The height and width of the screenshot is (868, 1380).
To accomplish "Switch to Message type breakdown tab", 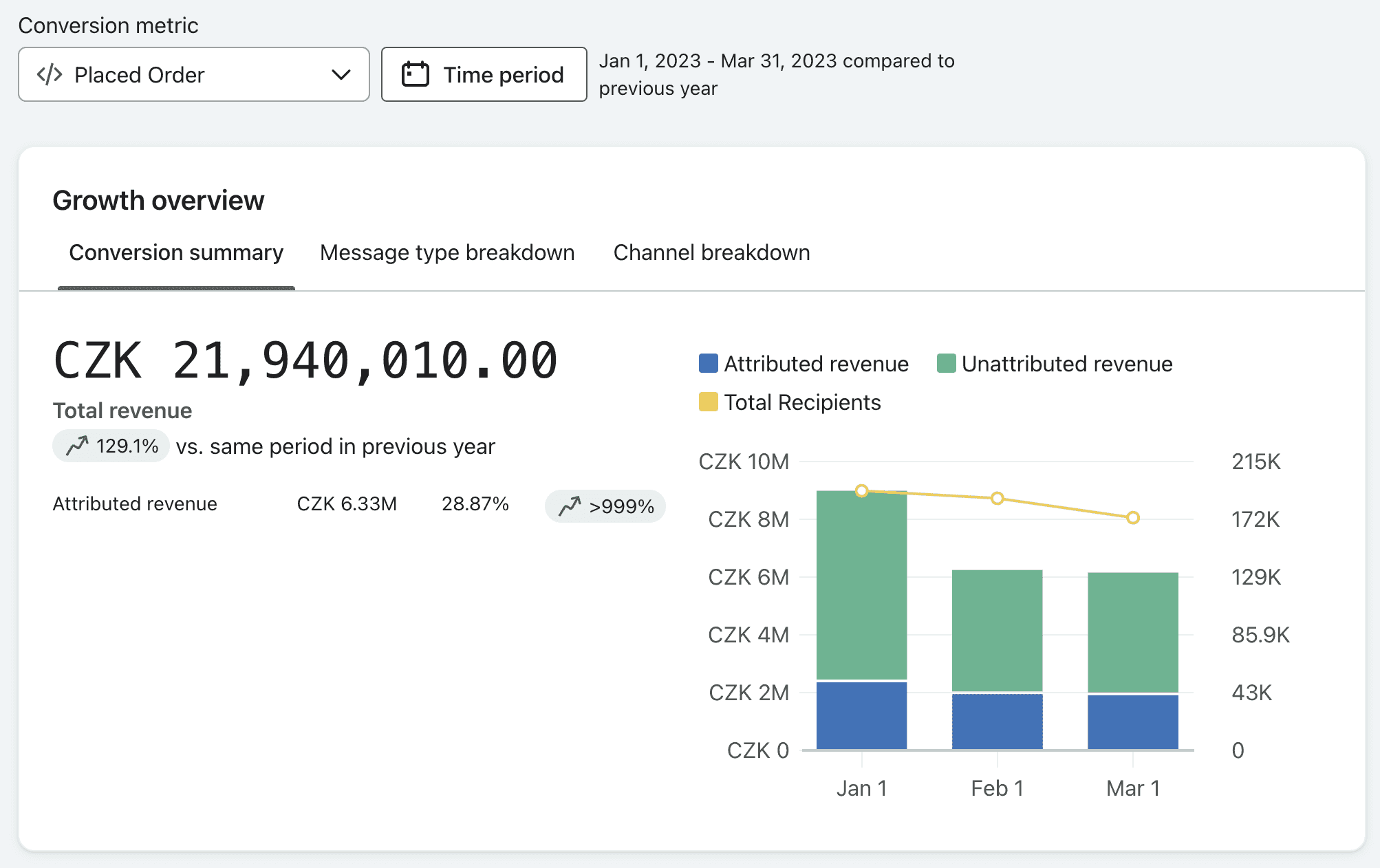I will click(x=447, y=252).
